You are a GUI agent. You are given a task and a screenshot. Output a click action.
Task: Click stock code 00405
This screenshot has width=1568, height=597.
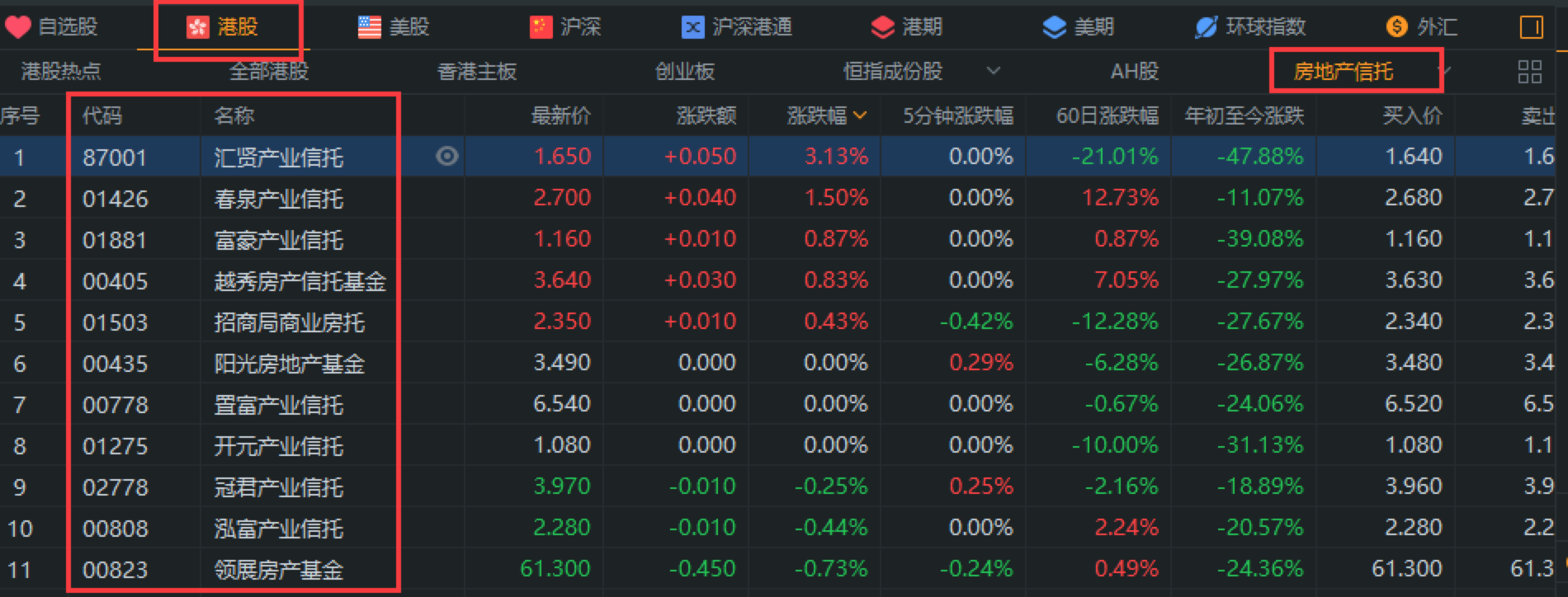pyautogui.click(x=115, y=281)
